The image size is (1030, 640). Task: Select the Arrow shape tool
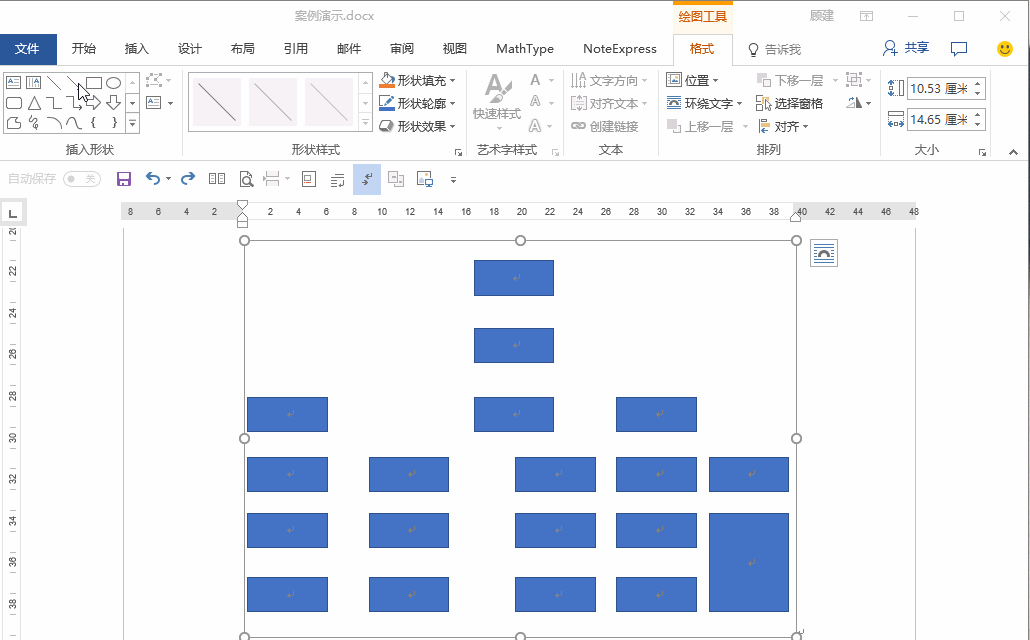pos(94,102)
